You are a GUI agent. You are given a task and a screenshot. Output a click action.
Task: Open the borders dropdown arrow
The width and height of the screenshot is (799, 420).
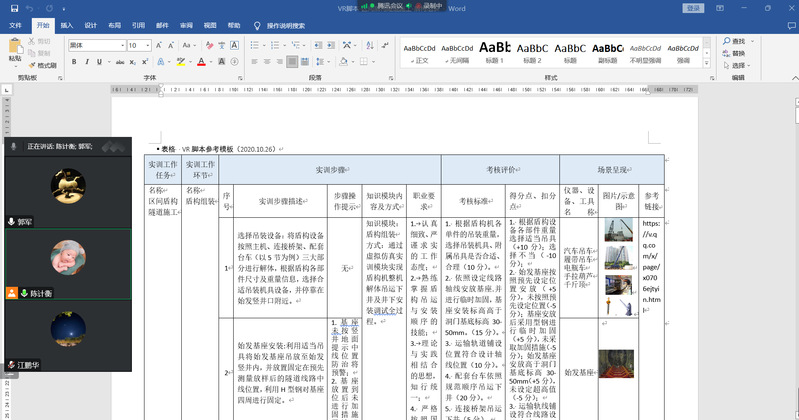[x=374, y=62]
